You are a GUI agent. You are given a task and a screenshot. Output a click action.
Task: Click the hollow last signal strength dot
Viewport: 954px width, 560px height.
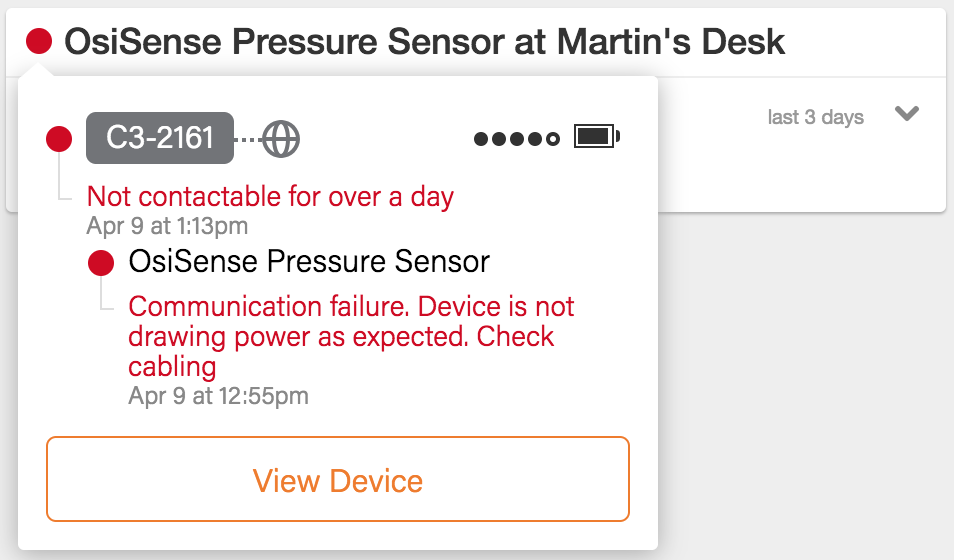(553, 139)
